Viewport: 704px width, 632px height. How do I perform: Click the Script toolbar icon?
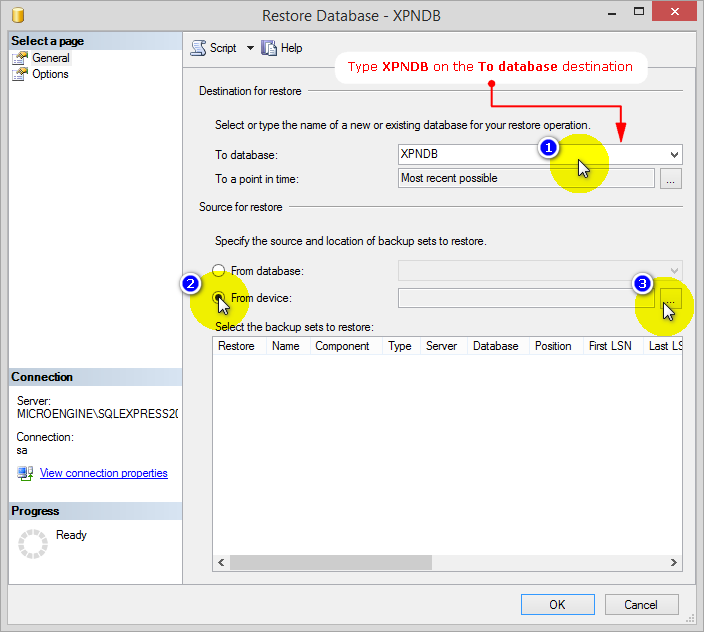198,48
